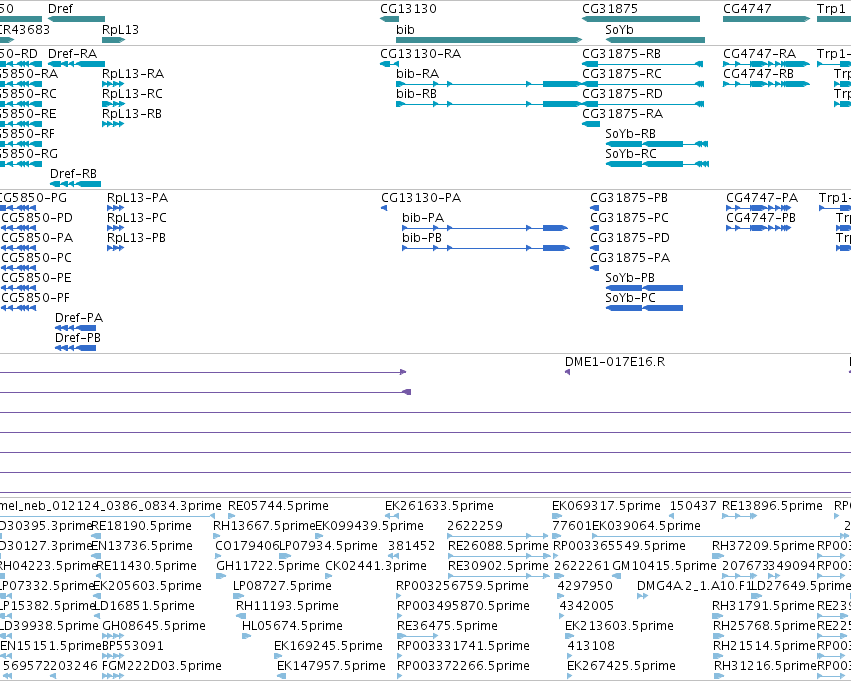Click protein Dref-PA
851x681 pixels.
(75, 328)
